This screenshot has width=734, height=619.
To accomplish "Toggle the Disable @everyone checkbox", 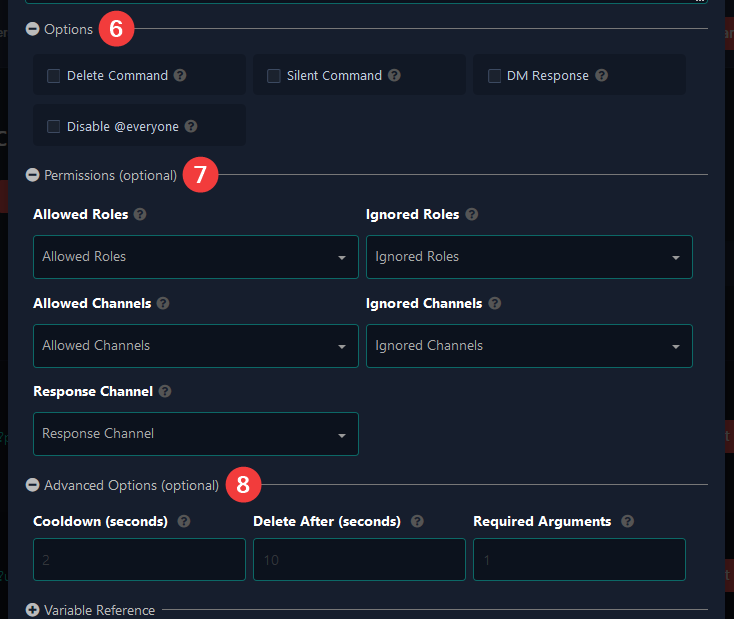I will tap(53, 126).
